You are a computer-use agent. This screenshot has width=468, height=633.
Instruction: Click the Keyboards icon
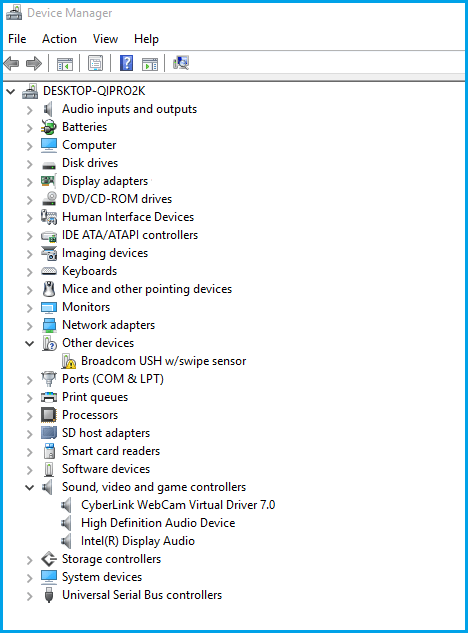point(49,271)
